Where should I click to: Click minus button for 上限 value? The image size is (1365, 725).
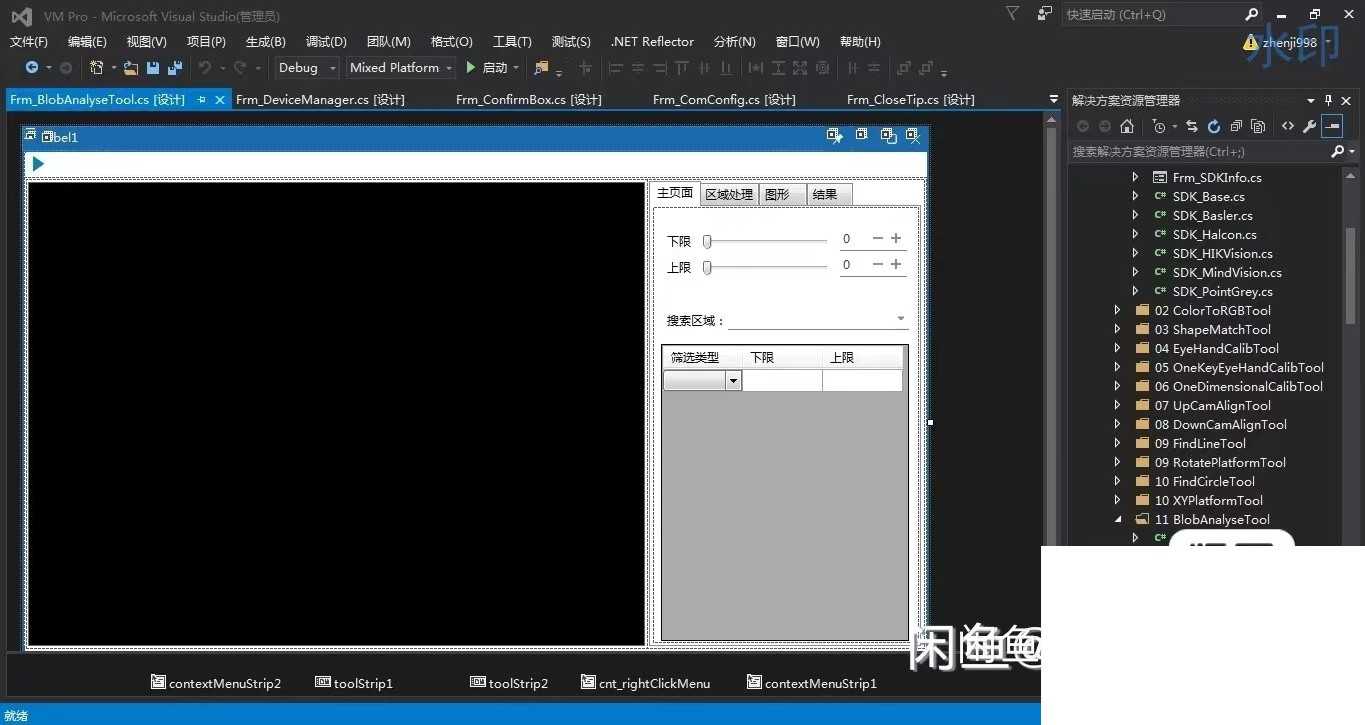pos(878,264)
